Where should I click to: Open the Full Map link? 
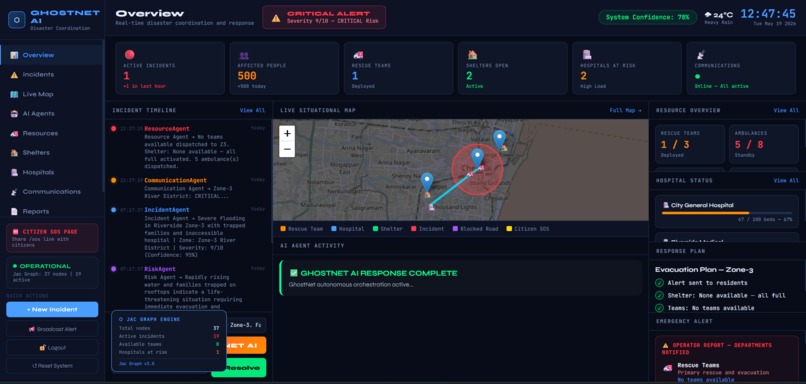[x=626, y=111]
